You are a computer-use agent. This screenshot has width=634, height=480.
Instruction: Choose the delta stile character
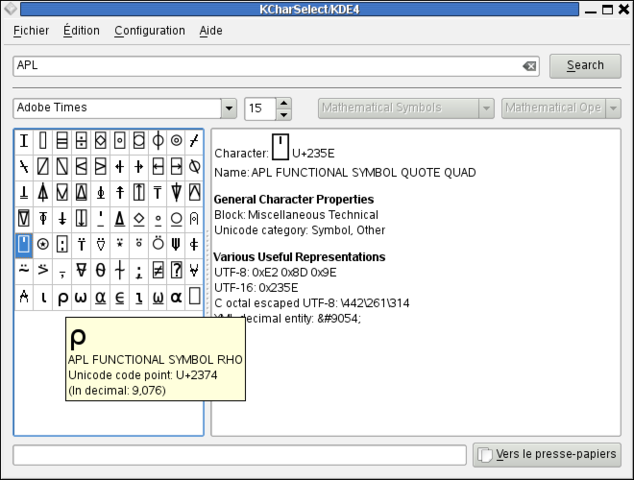43,192
